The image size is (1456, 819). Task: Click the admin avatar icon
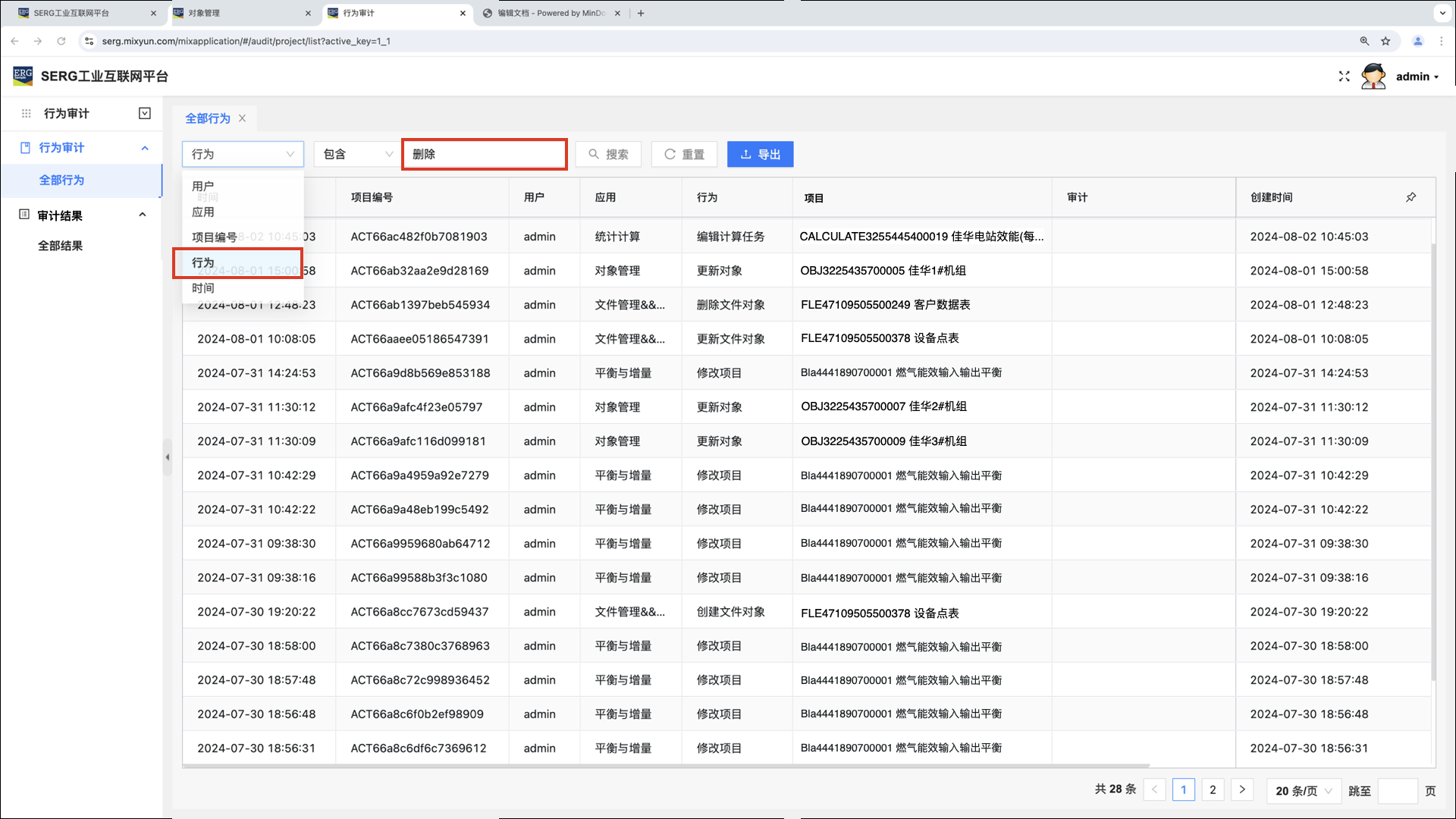point(1373,77)
